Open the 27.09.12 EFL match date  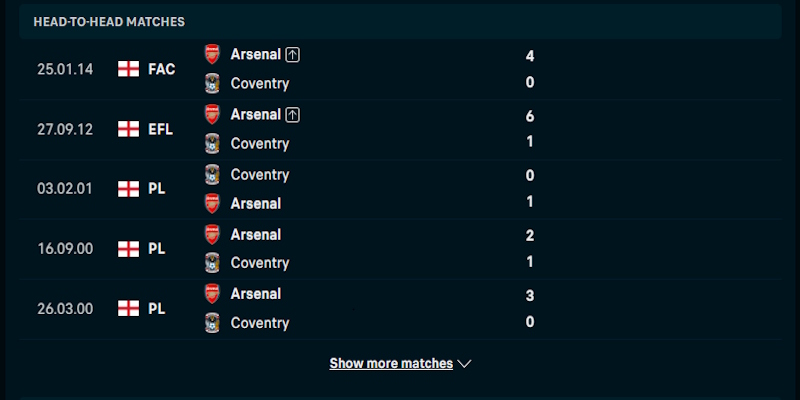[x=65, y=130]
